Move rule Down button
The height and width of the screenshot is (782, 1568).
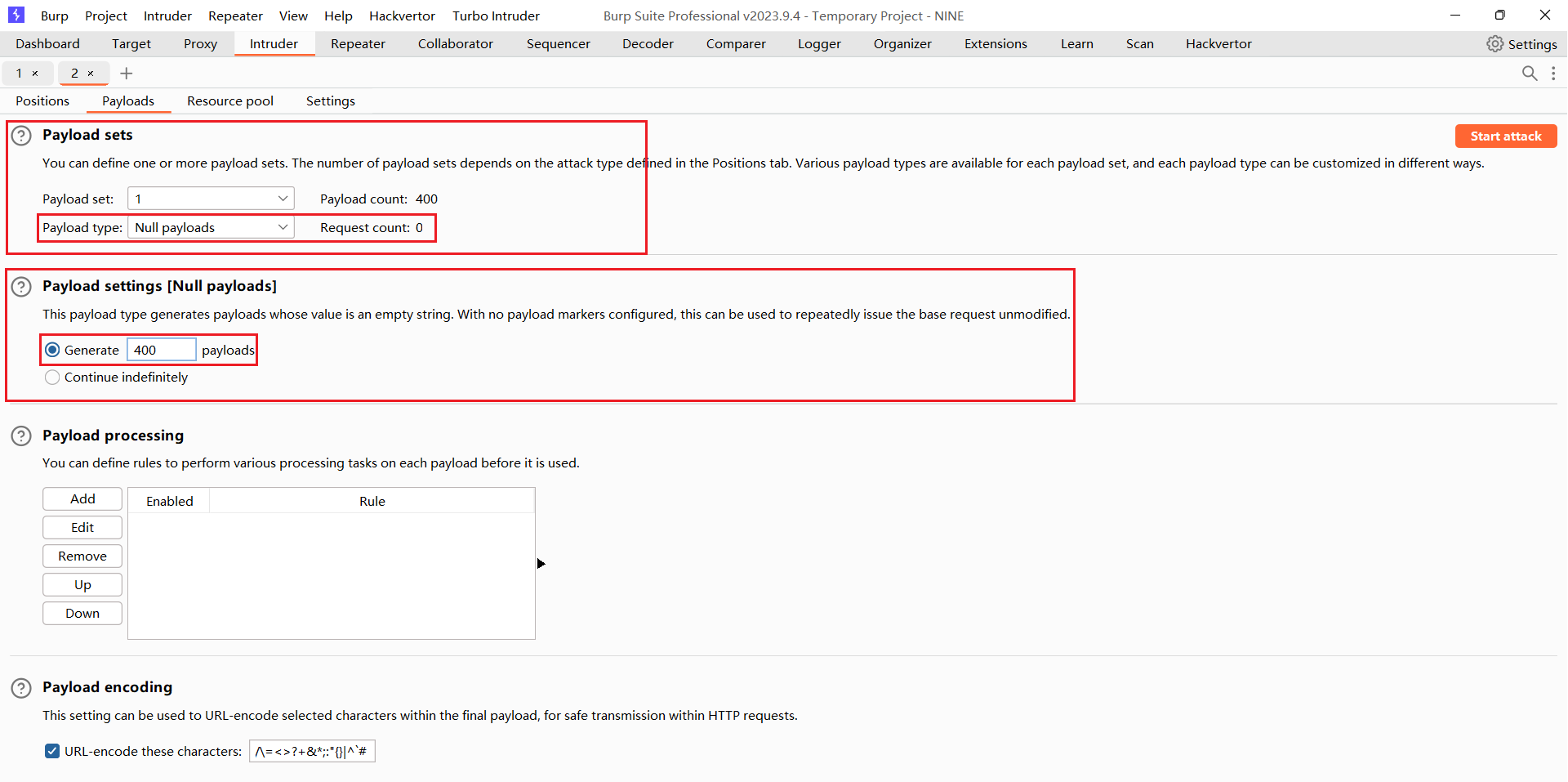(x=82, y=614)
